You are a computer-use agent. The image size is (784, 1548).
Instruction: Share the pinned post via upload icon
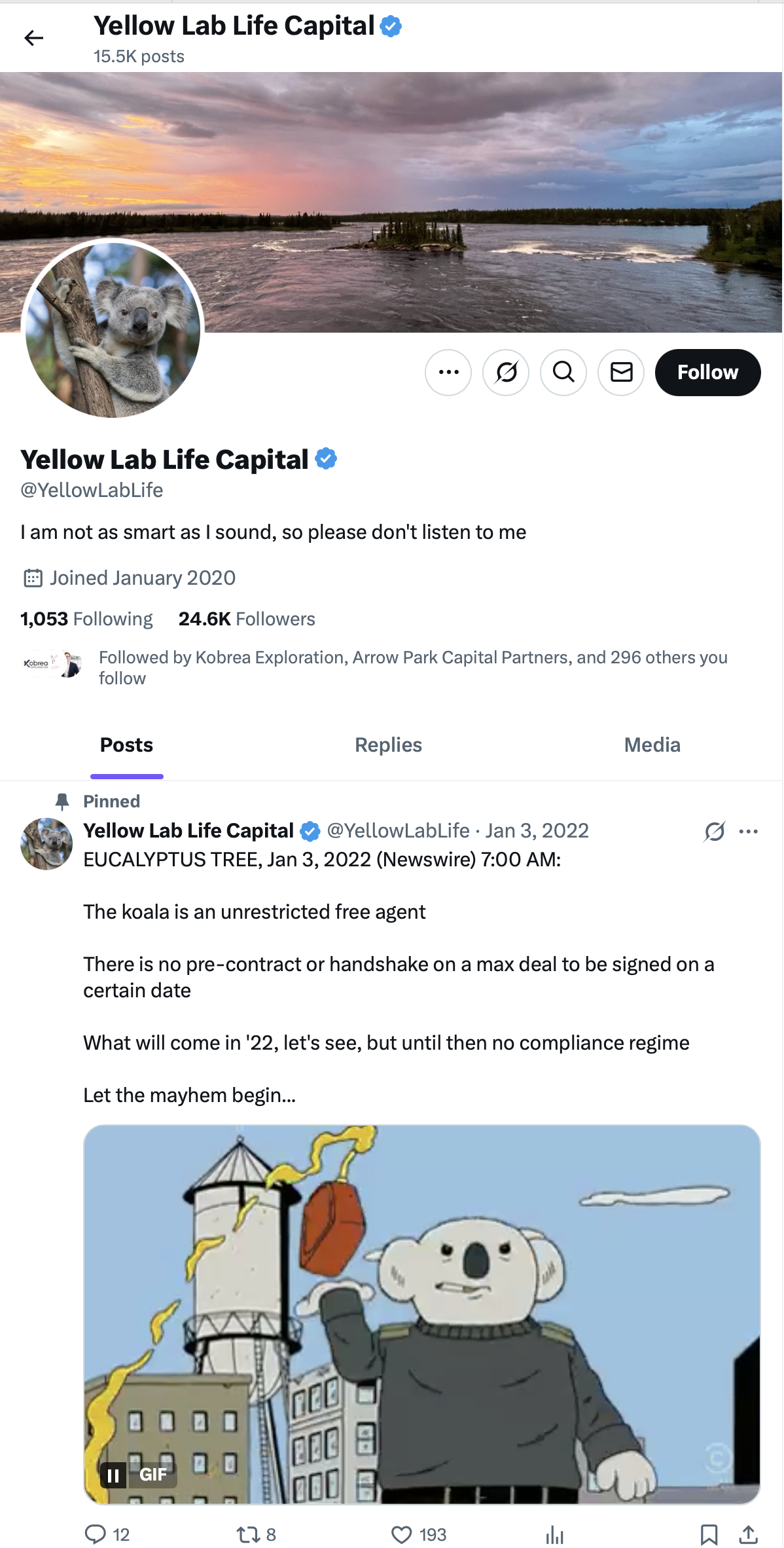tap(748, 1534)
